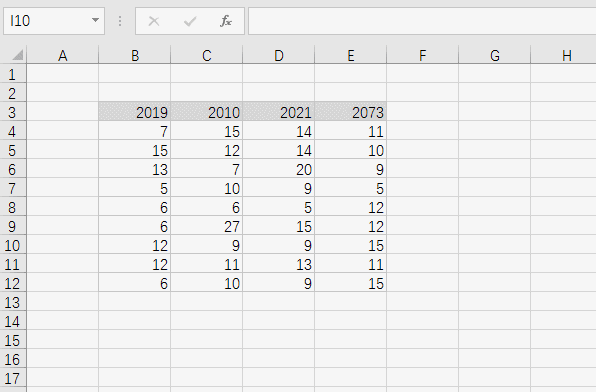This screenshot has height=392, width=596.
Task: Select row 17 header
Action: coord(13,378)
